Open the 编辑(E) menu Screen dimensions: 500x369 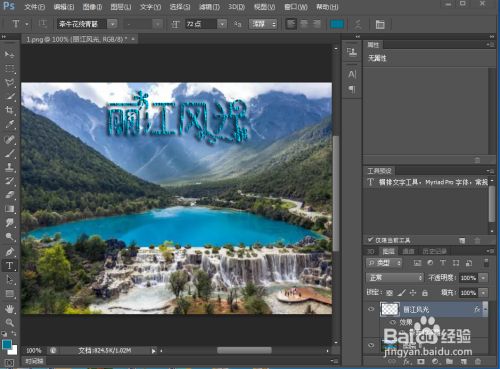64,7
